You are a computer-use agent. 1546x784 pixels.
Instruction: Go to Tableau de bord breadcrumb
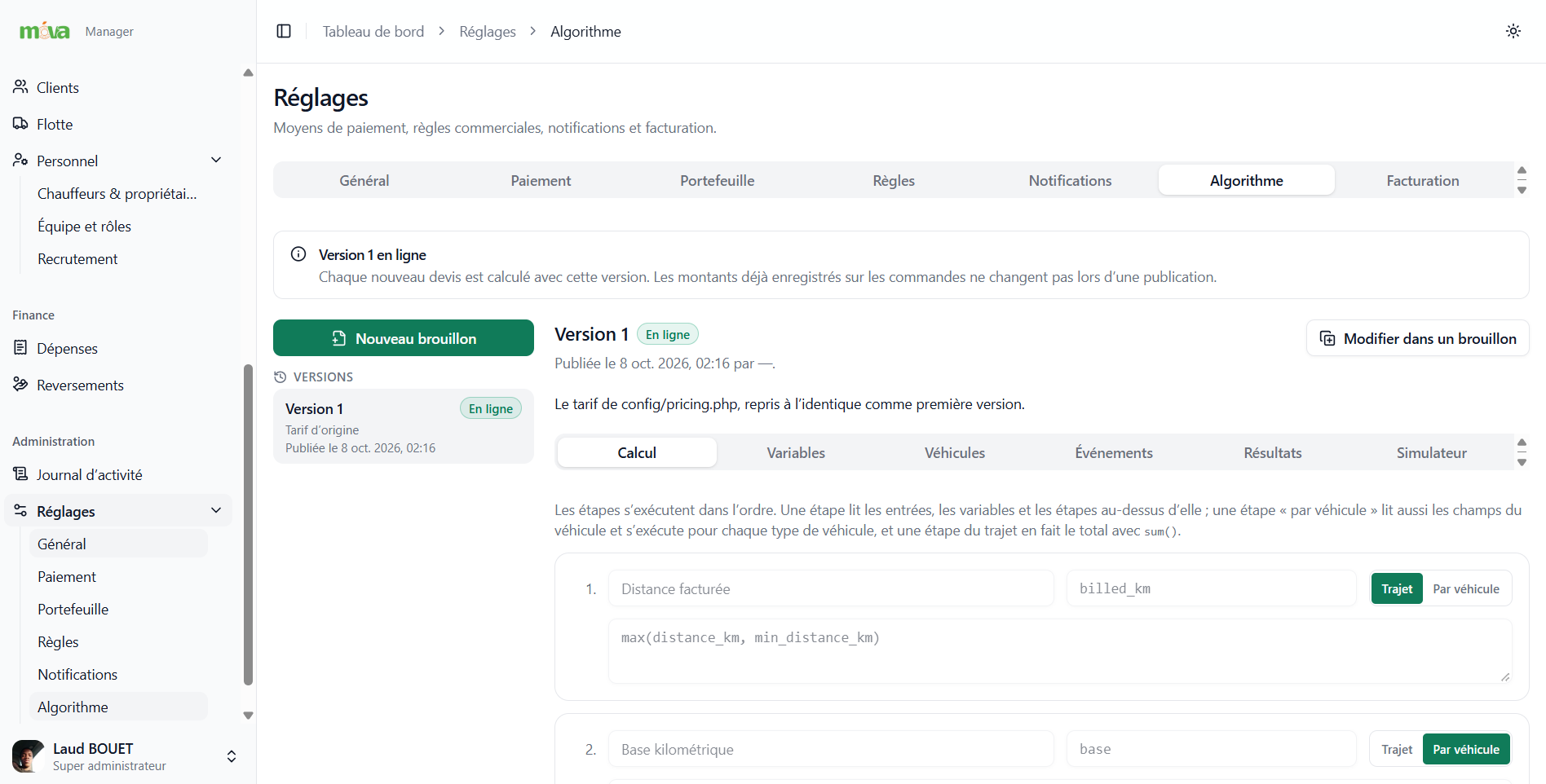click(373, 31)
